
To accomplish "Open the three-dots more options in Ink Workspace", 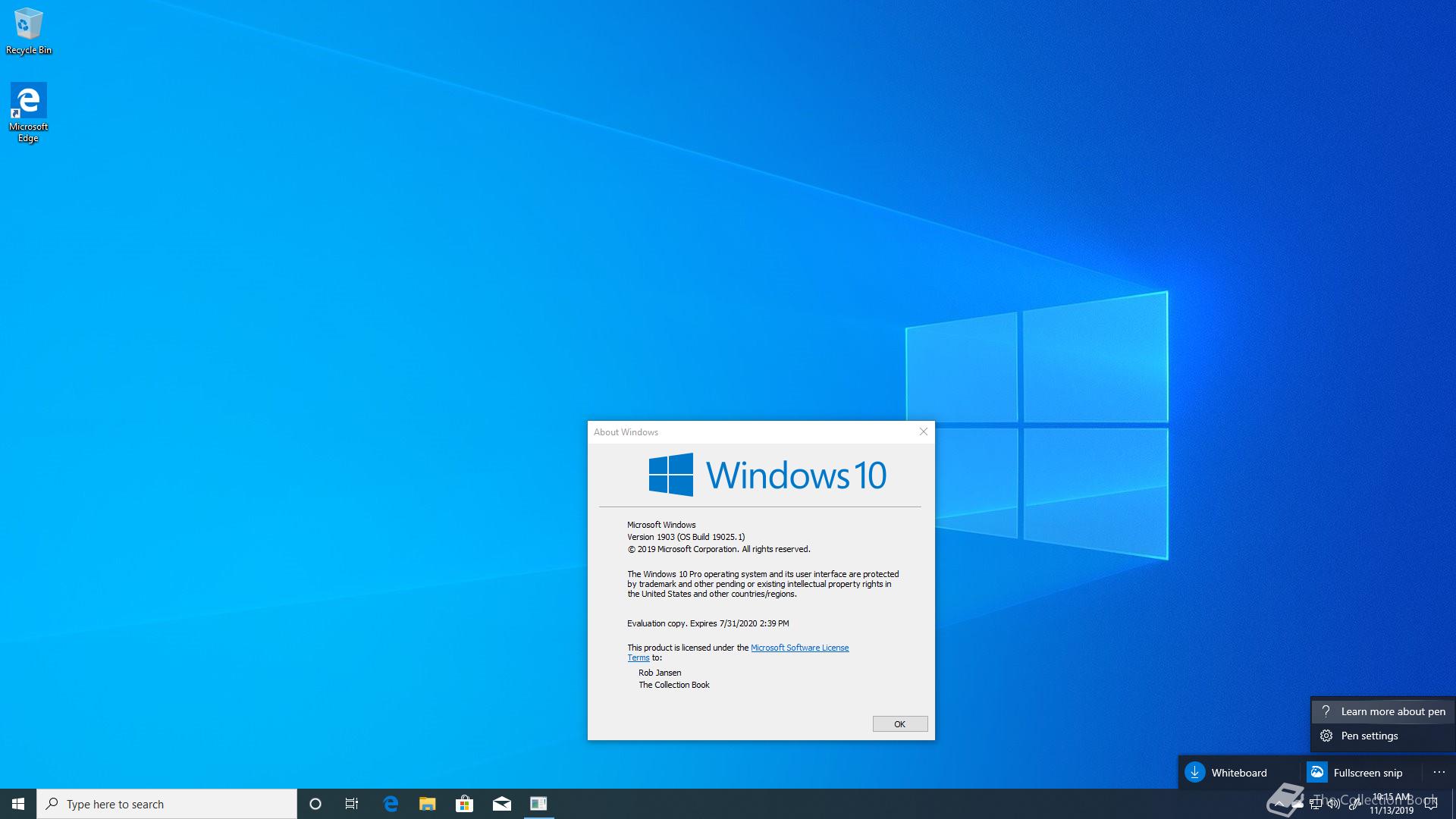I will pos(1439,772).
